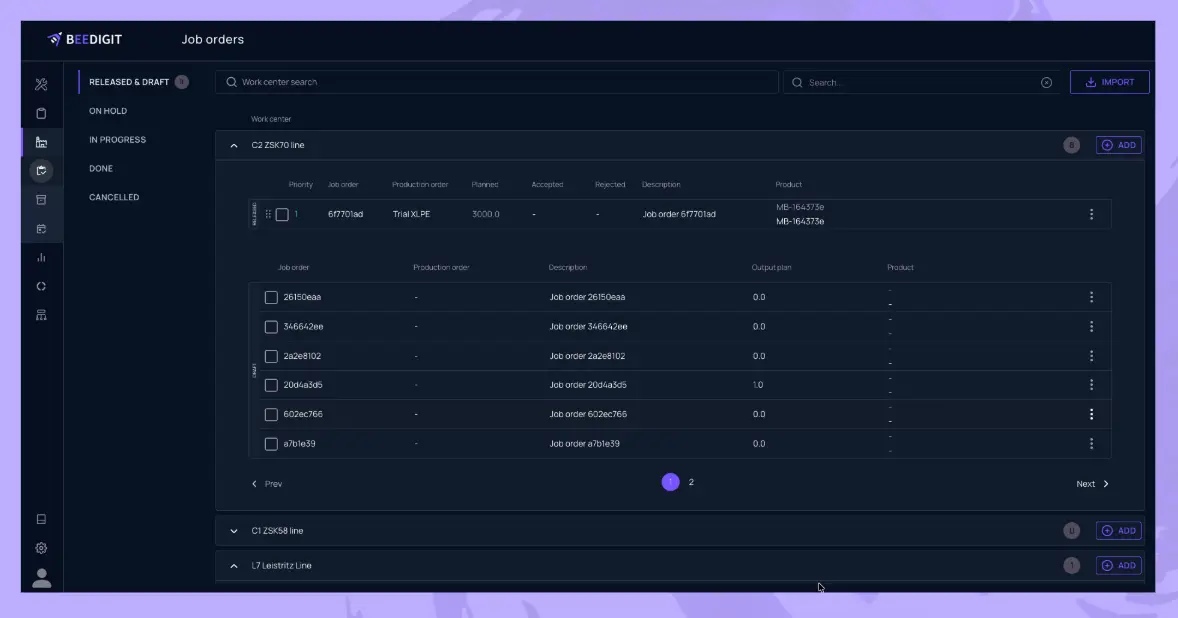Screen dimensions: 1178x618
Task: Switch to the Done tab
Action: [101, 168]
